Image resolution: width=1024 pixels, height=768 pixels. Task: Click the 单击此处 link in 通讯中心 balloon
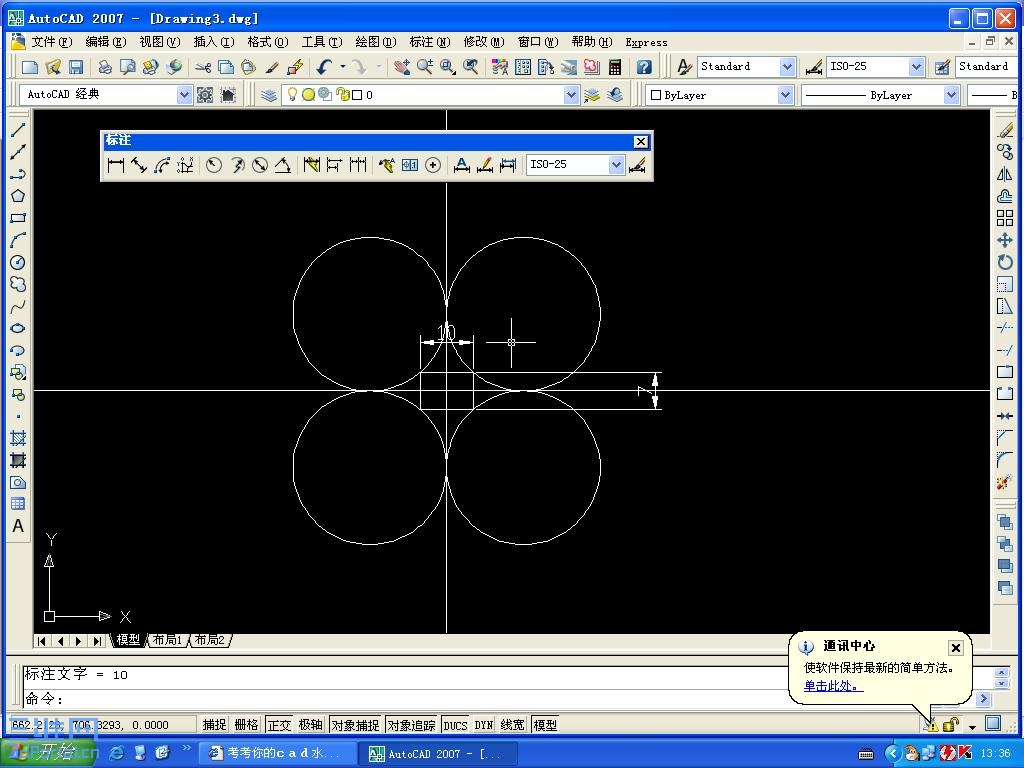click(x=833, y=686)
